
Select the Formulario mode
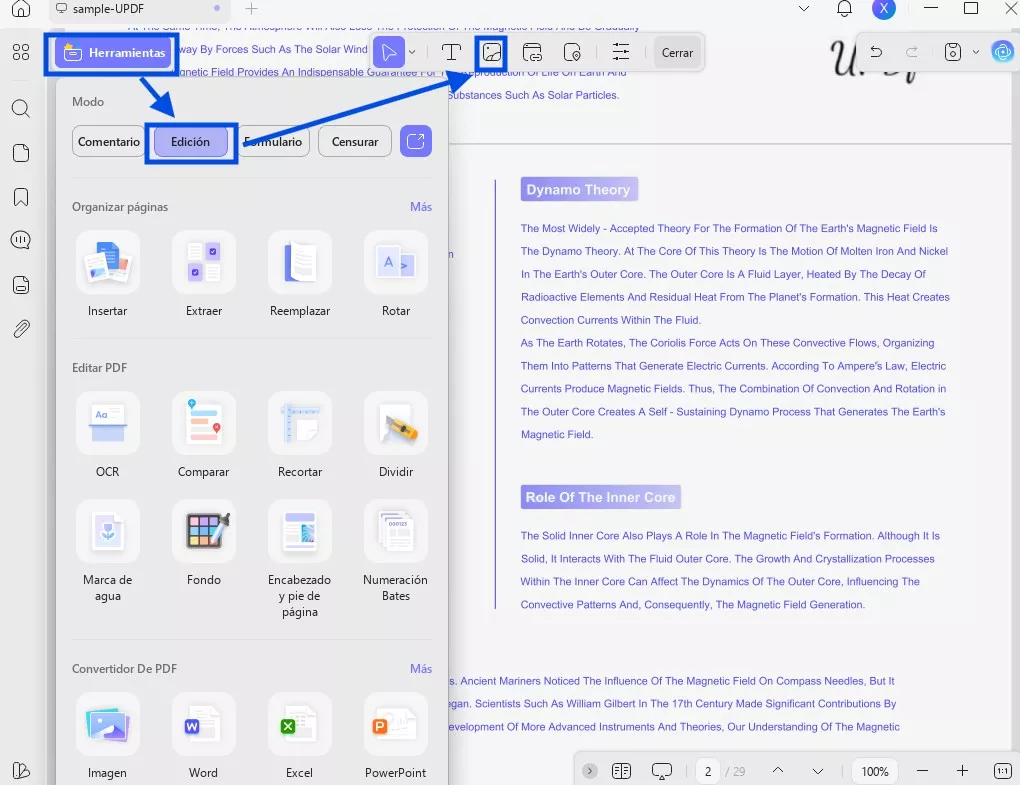tap(273, 141)
